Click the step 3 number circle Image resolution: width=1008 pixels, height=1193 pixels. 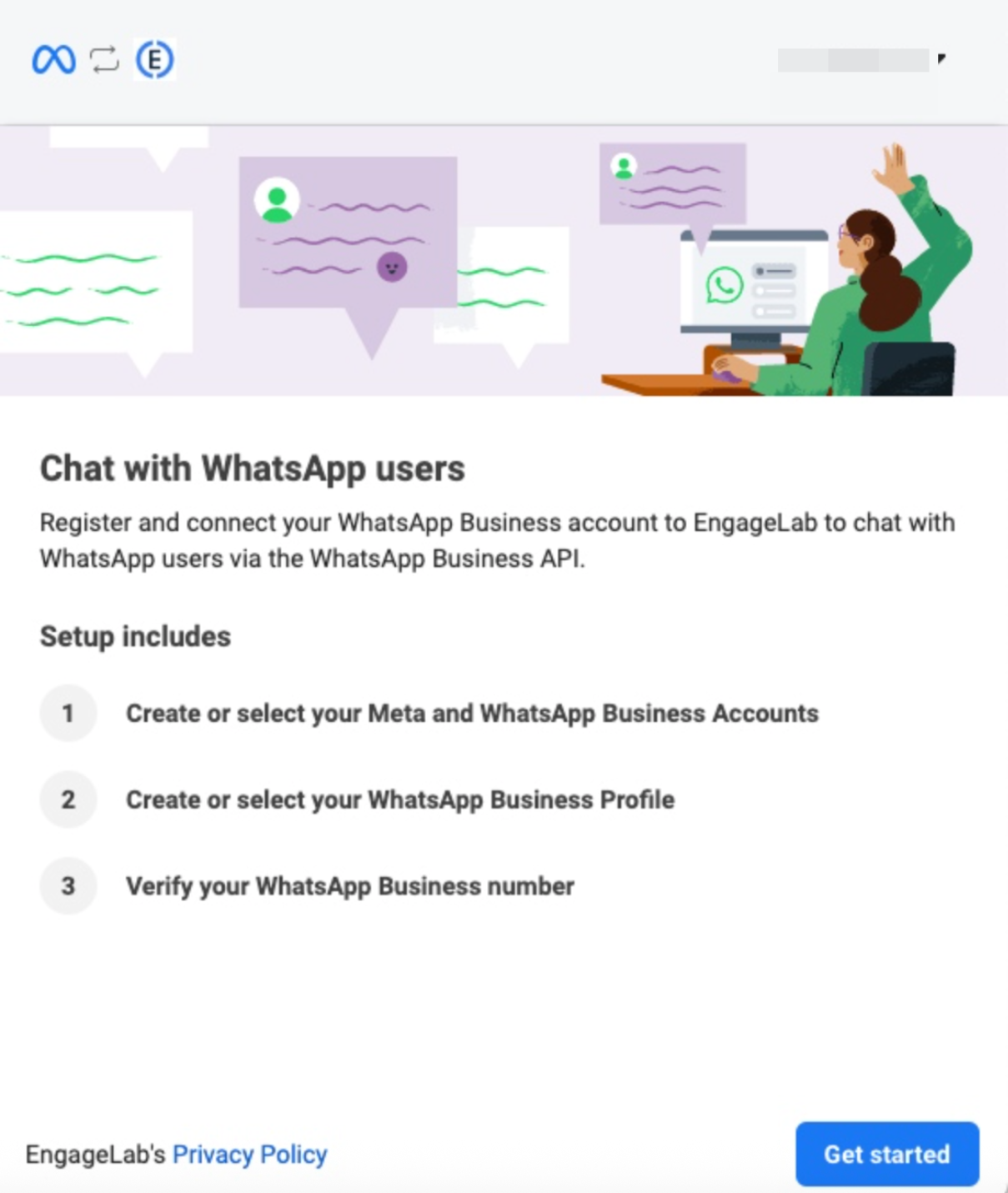[68, 886]
